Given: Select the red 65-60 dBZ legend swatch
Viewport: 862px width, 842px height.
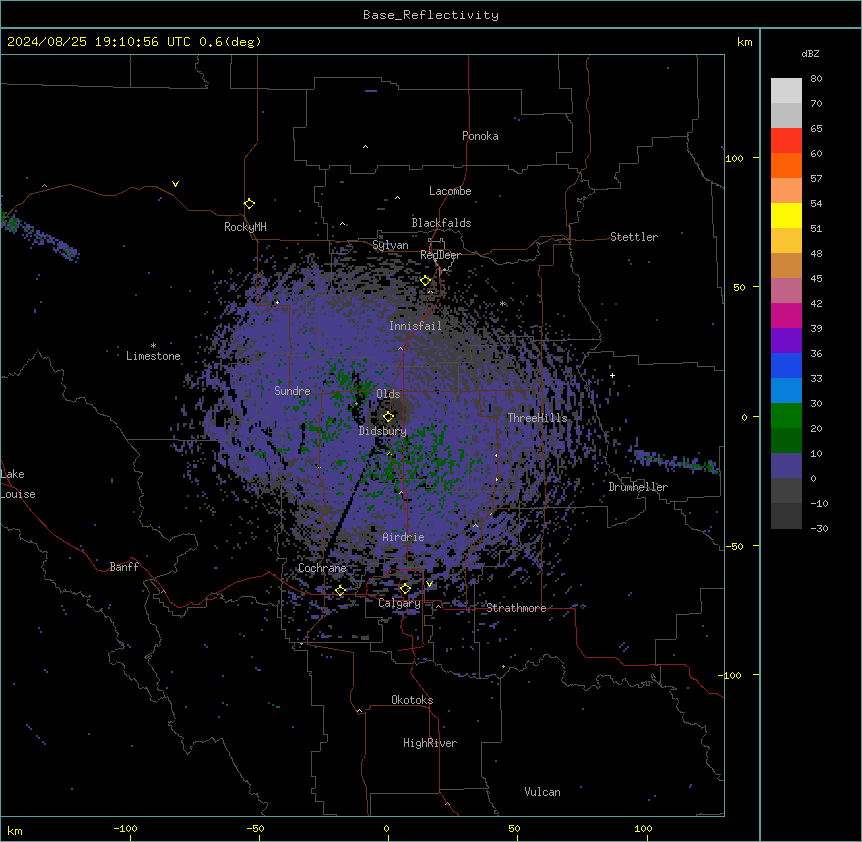Looking at the screenshot, I should coord(786,141).
